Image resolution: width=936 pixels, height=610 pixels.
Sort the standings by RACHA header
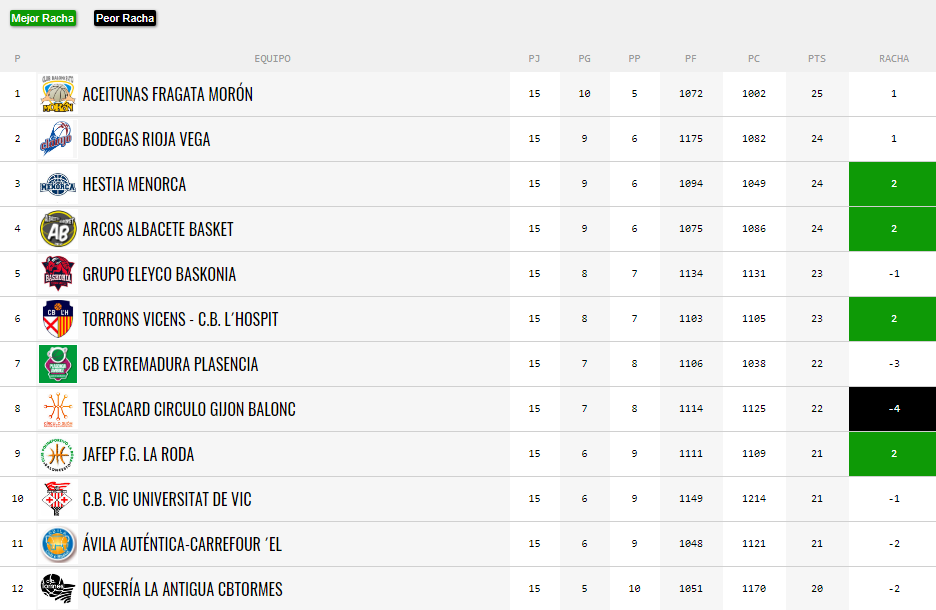click(x=894, y=58)
